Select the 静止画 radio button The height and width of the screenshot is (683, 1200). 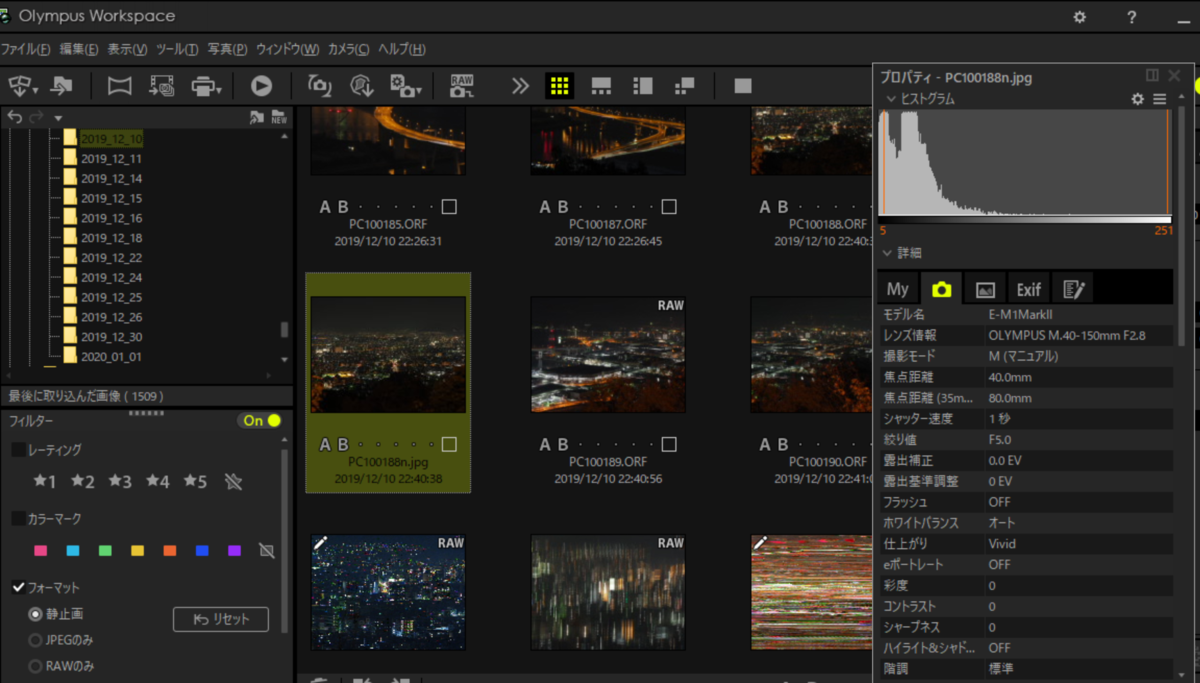coord(36,614)
